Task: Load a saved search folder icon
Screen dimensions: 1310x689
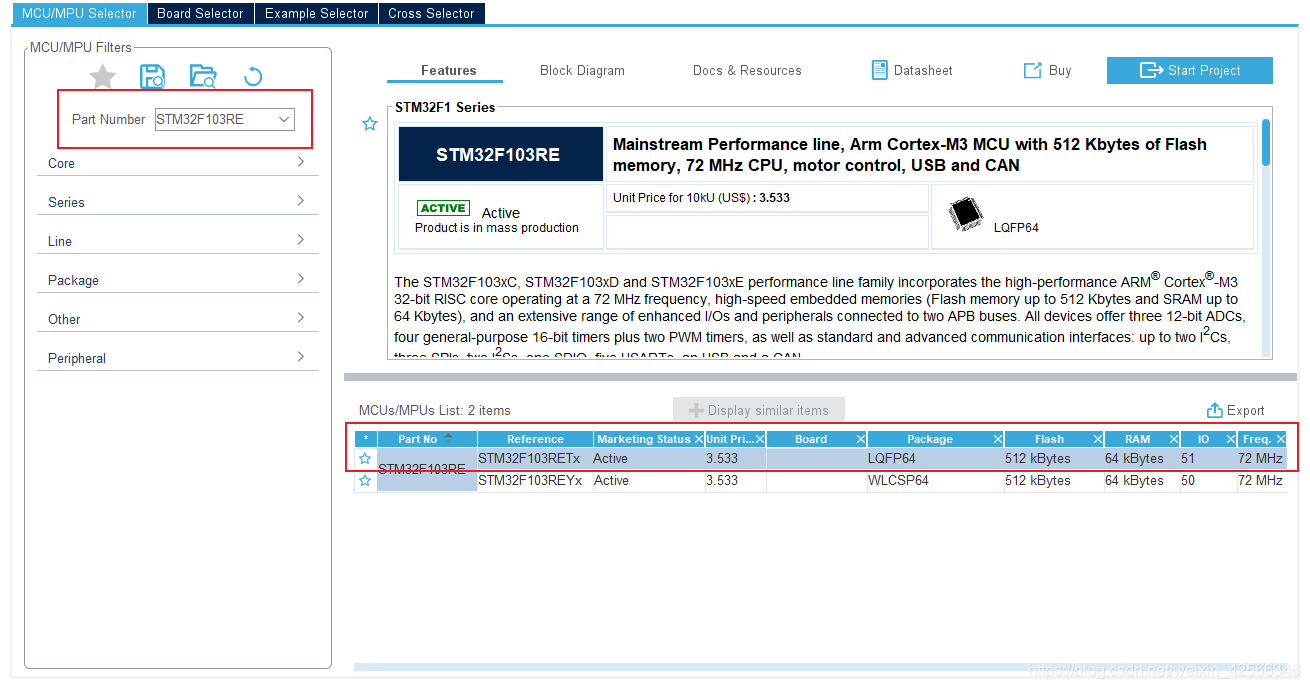Action: (203, 76)
